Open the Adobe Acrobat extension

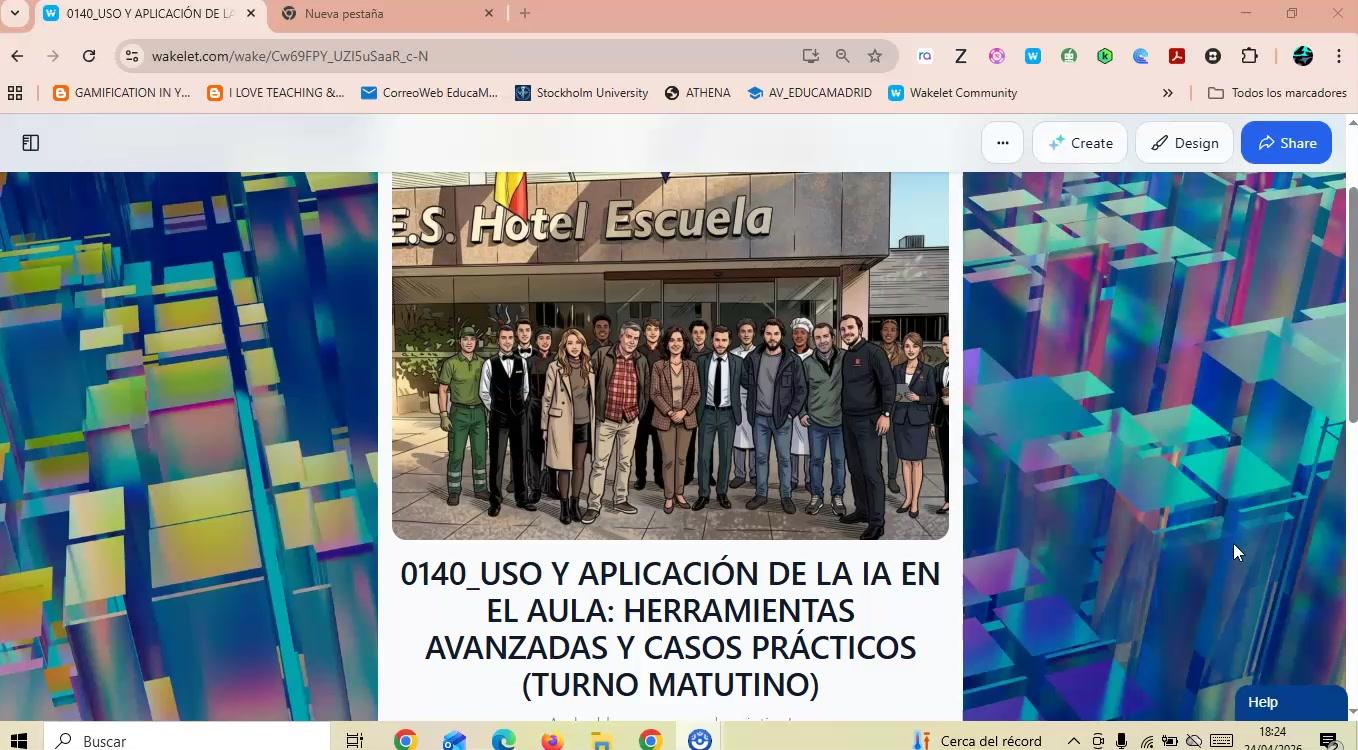[x=1177, y=56]
